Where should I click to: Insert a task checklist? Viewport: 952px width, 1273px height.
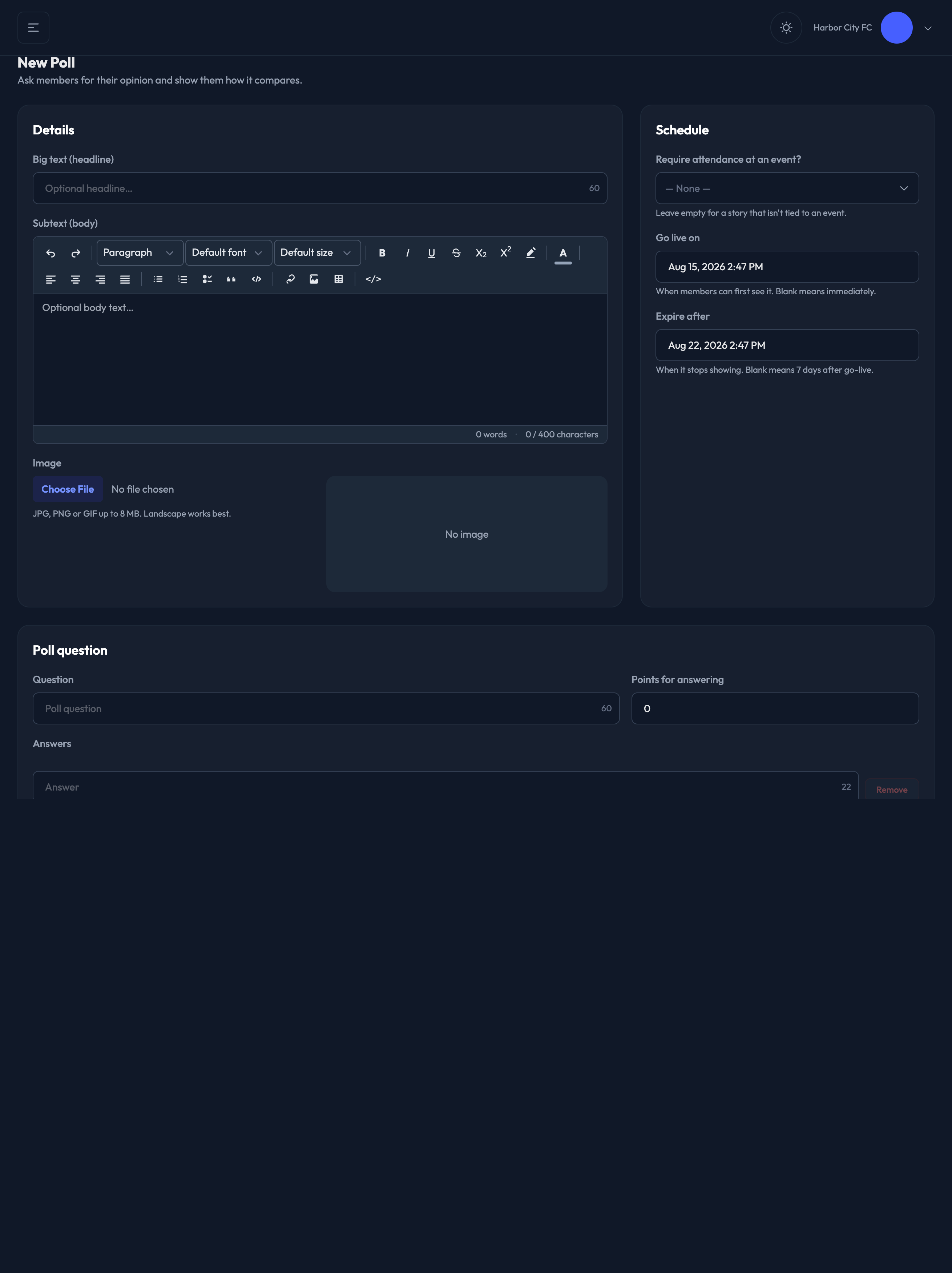[x=207, y=280]
